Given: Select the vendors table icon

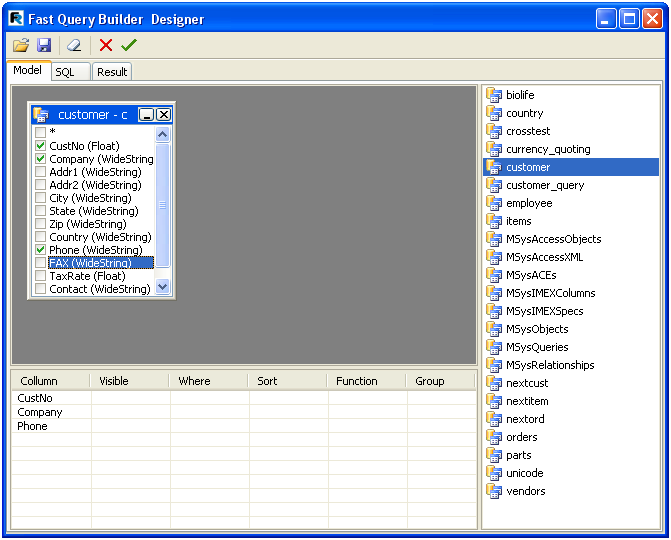Looking at the screenshot, I should pos(493,491).
